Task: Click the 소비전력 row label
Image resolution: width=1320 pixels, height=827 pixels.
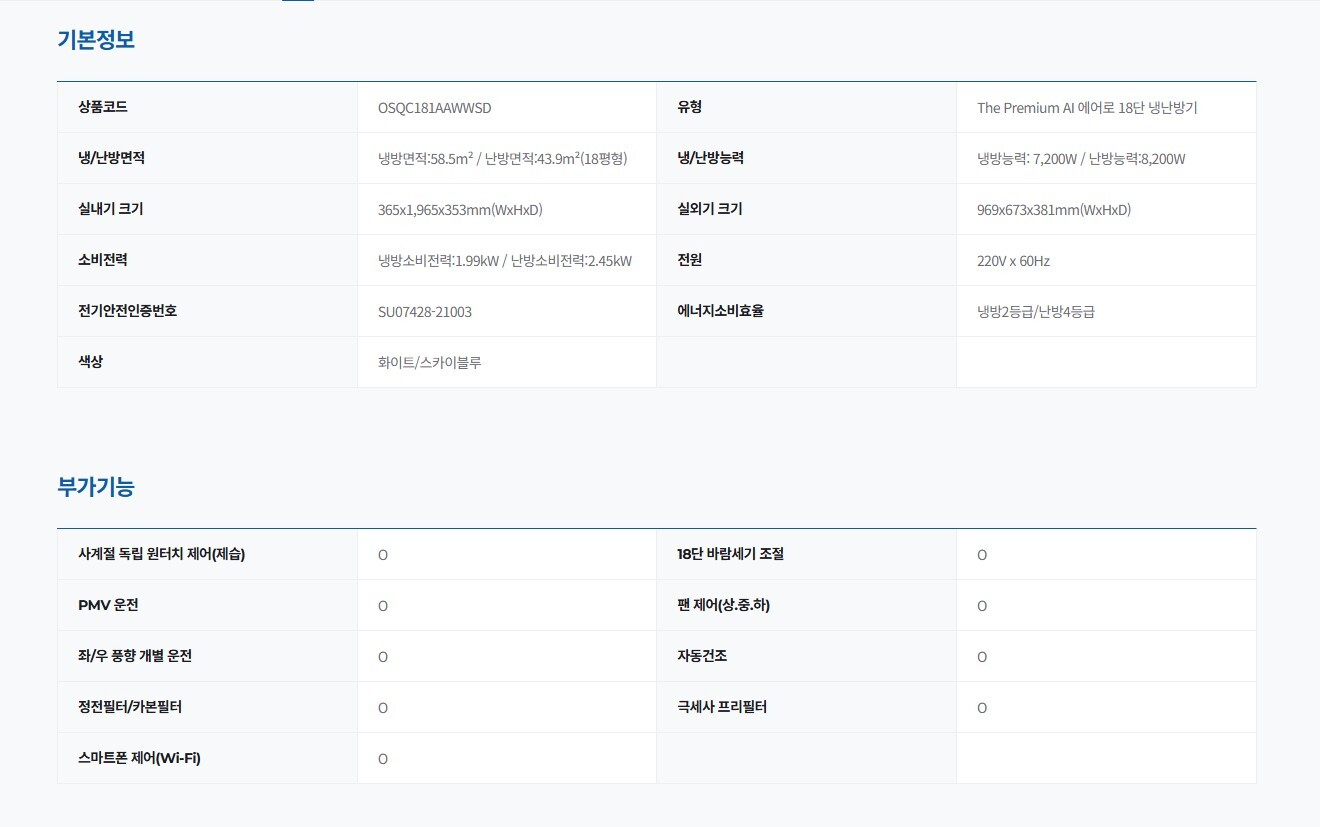Action: click(x=103, y=260)
